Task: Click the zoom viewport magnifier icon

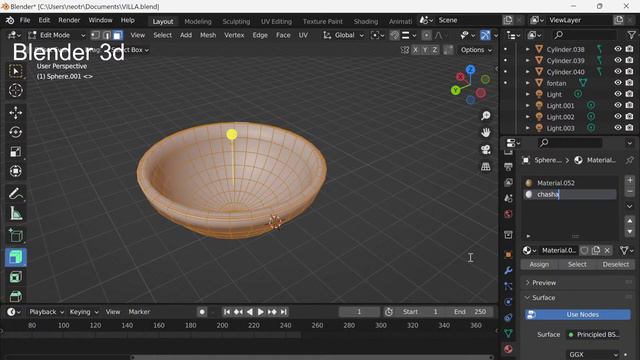Action: tap(485, 116)
